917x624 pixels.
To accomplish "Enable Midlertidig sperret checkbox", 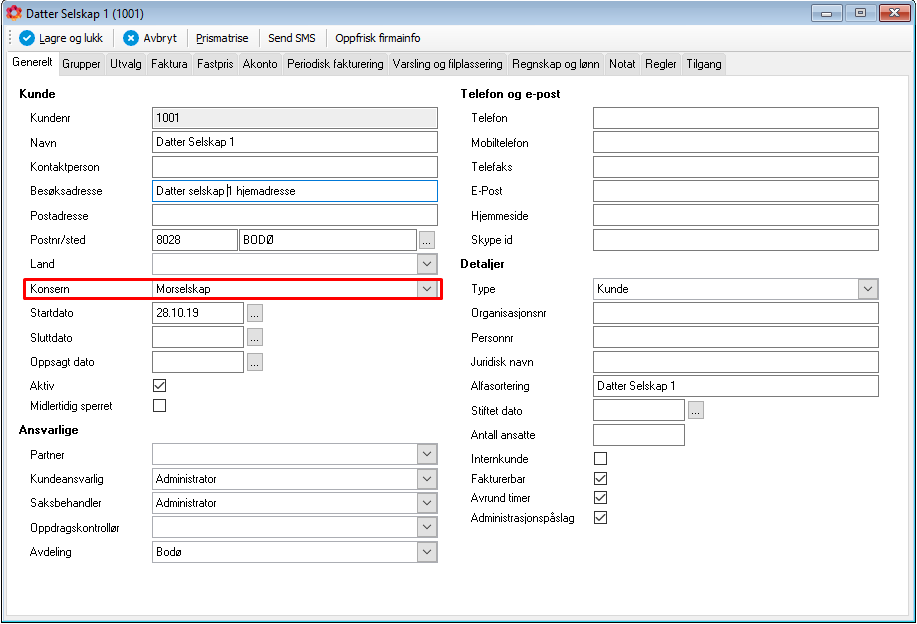I will pyautogui.click(x=160, y=405).
